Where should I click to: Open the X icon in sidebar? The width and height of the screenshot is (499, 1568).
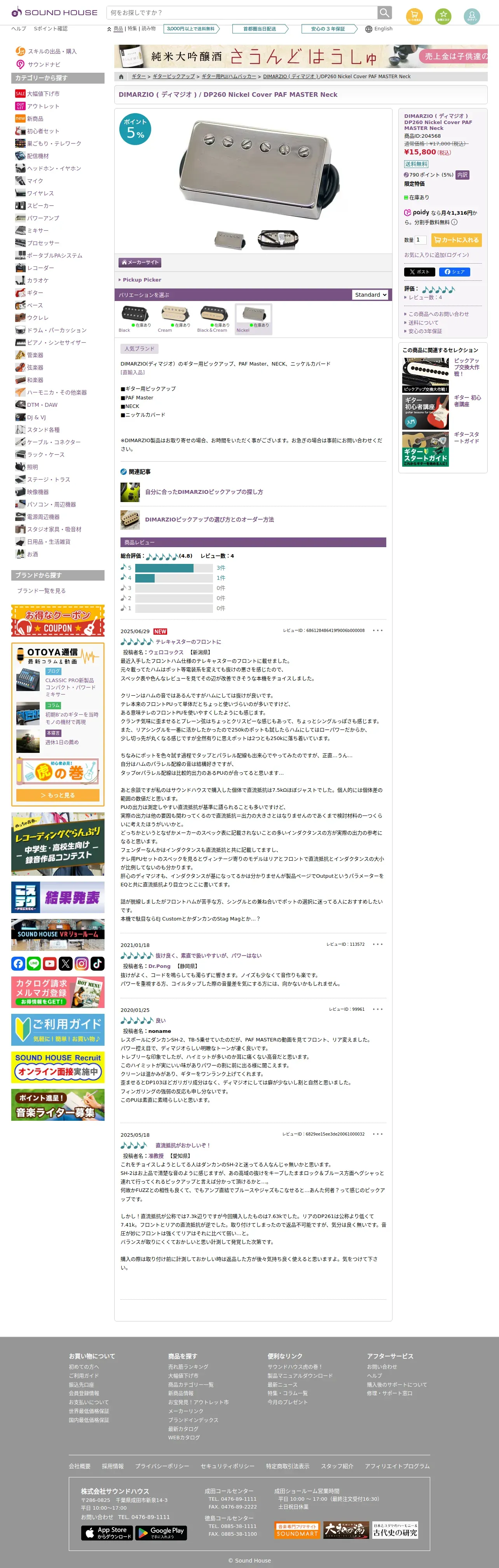pos(66,964)
